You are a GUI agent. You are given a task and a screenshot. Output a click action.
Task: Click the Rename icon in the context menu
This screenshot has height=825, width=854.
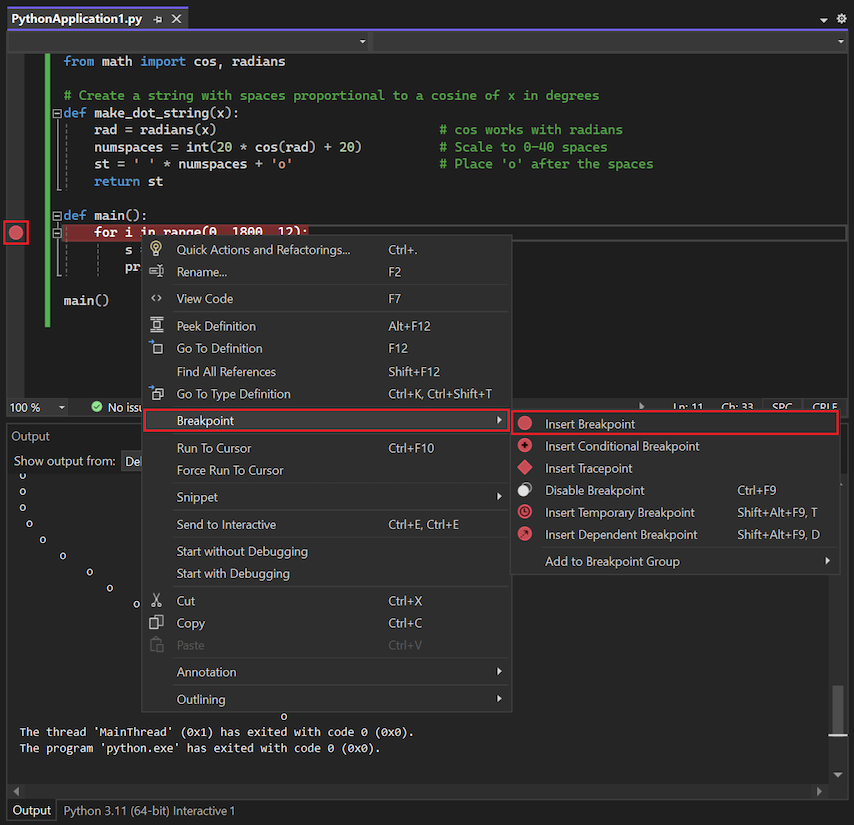(x=157, y=272)
